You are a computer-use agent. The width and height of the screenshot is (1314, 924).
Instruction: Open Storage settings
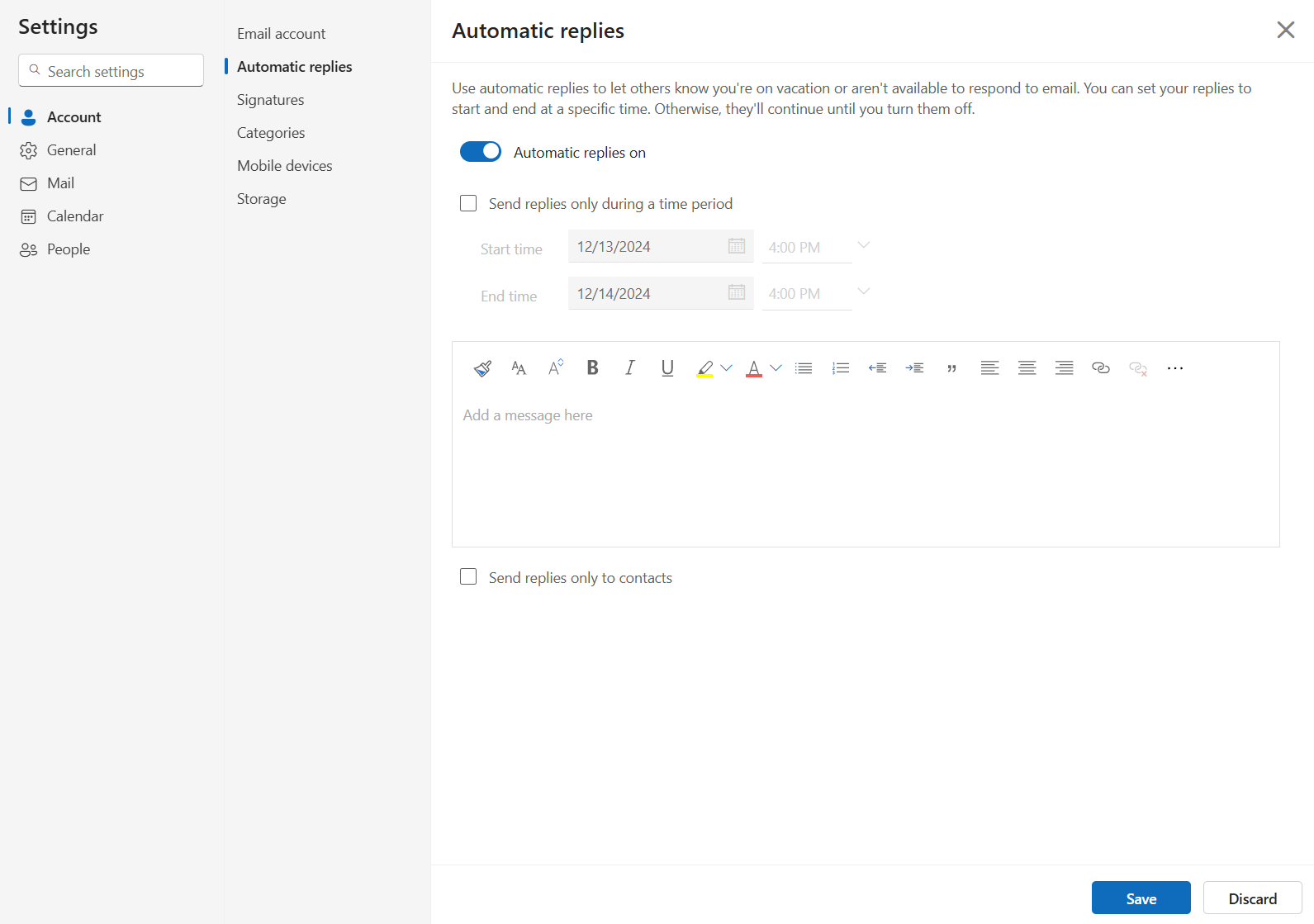point(261,199)
